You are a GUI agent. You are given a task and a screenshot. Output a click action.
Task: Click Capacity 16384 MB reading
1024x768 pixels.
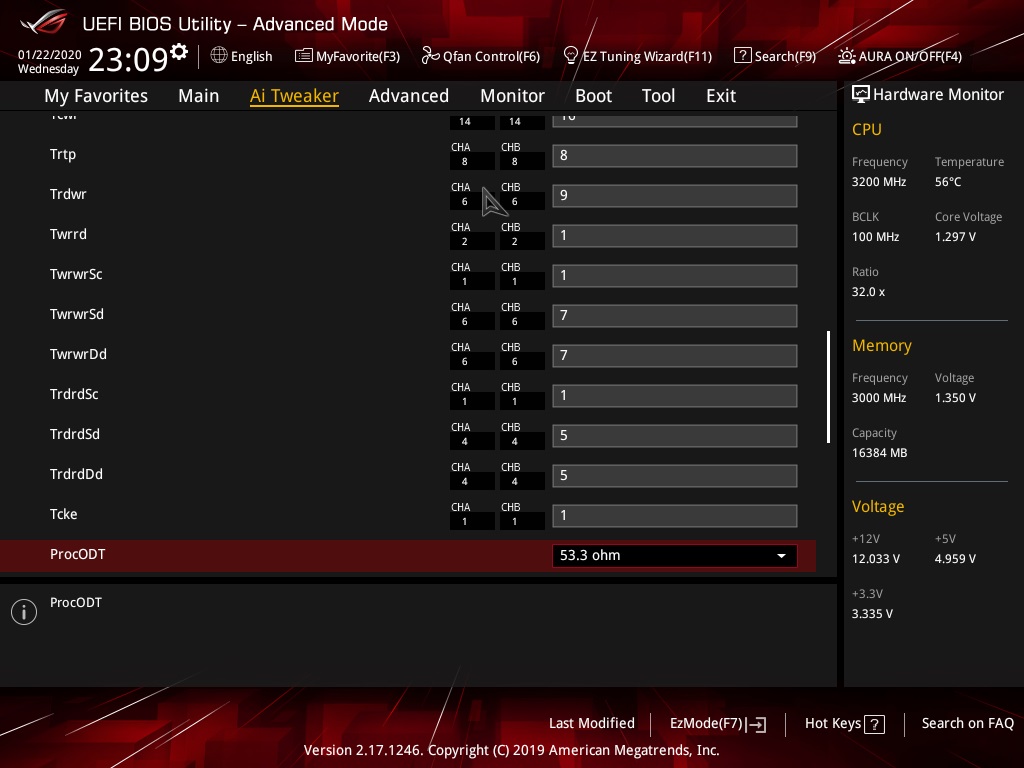tap(879, 453)
